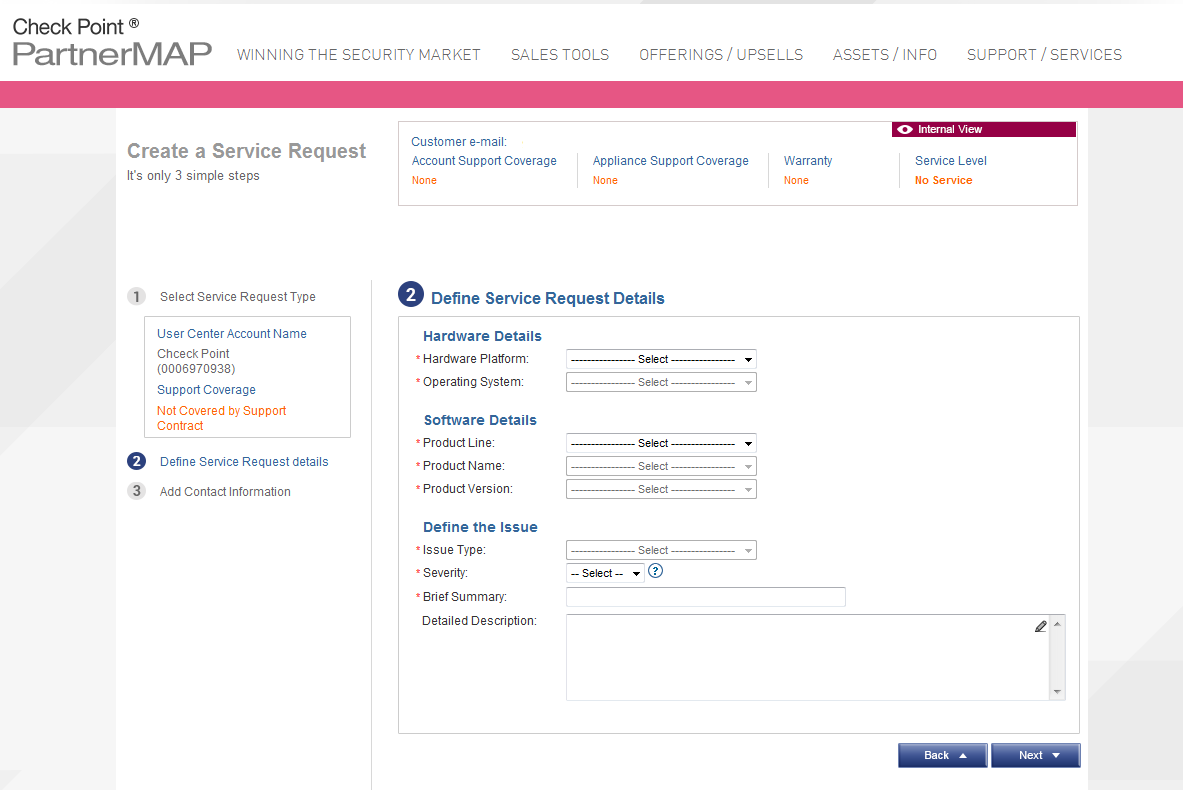Viewport: 1183px width, 790px height.
Task: Open the SUPPORT / SERVICES menu
Action: click(x=1044, y=55)
